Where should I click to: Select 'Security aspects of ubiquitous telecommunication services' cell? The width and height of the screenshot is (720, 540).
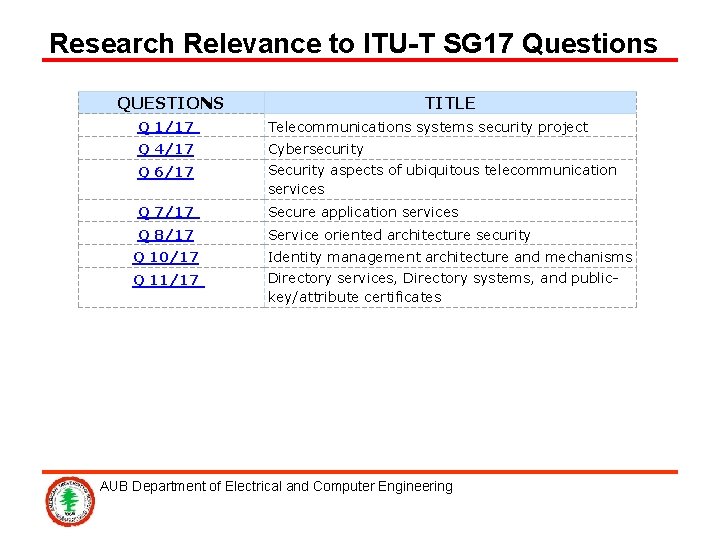[450, 180]
